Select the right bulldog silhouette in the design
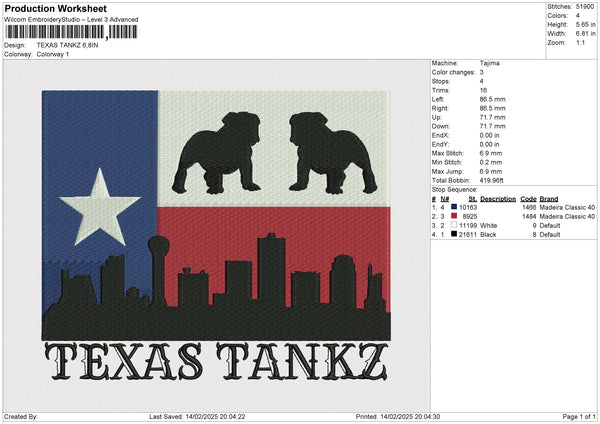Viewport: 600px width, 424px height. (x=333, y=153)
